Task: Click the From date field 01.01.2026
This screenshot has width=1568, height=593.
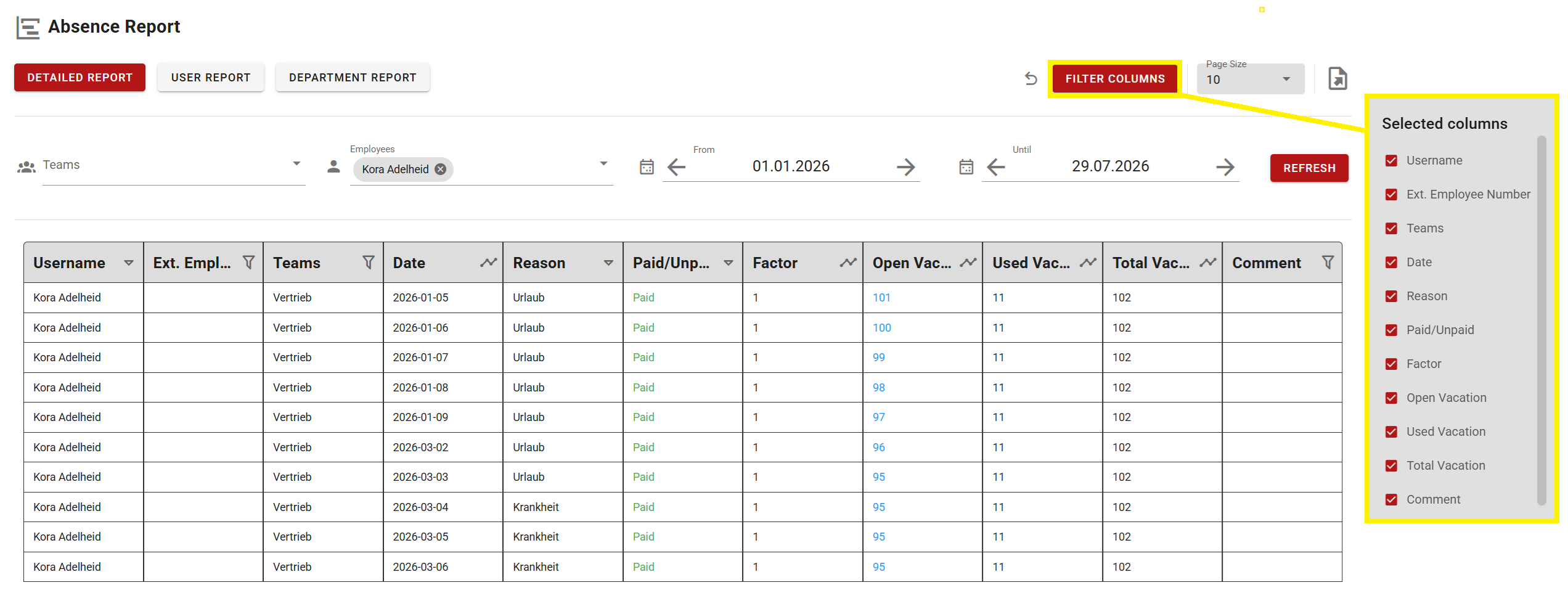Action: click(791, 166)
